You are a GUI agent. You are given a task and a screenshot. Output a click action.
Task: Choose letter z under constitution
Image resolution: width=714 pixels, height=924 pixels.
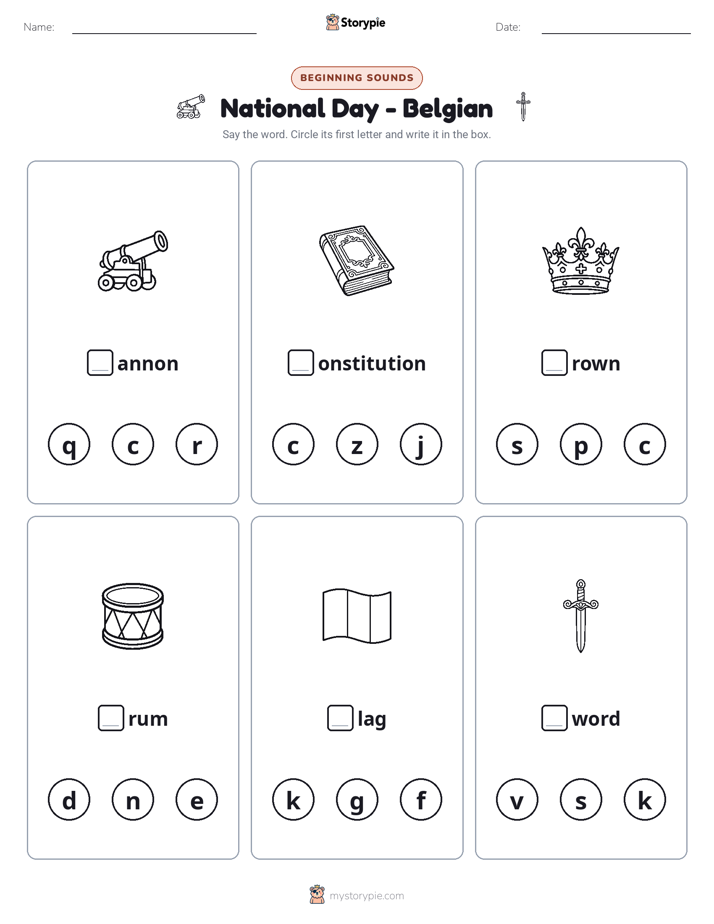(357, 444)
